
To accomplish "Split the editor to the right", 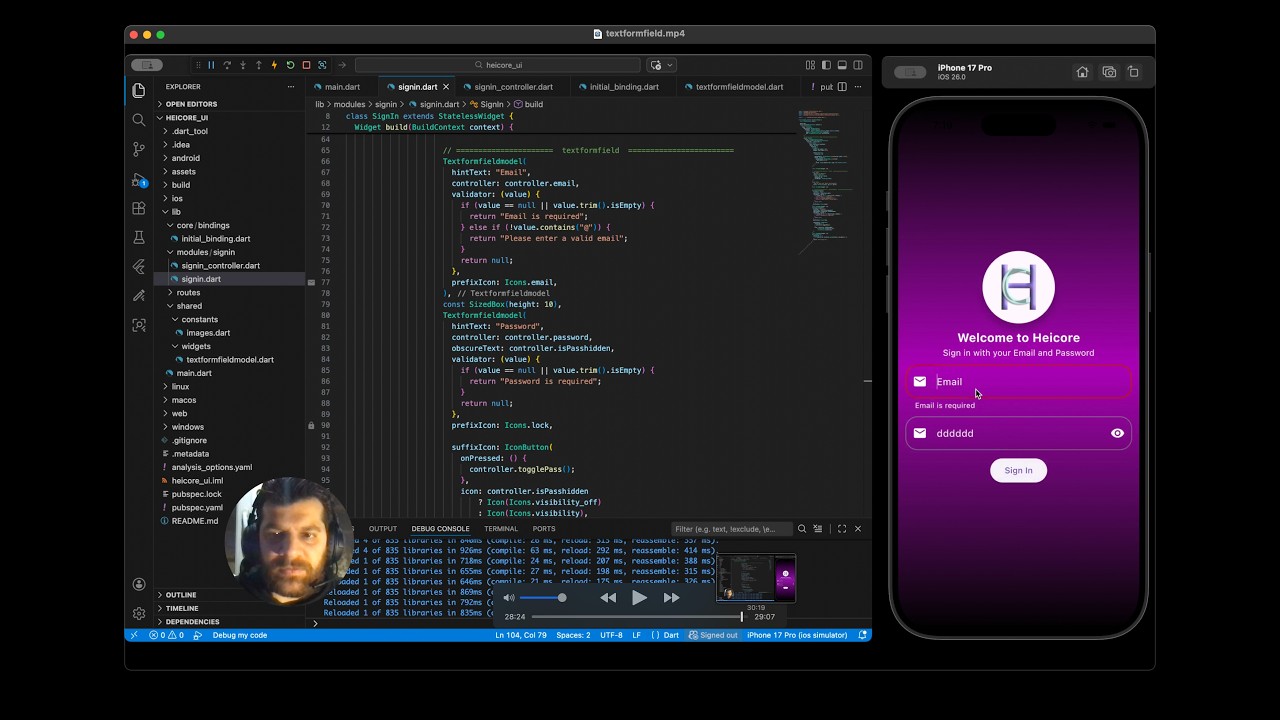I will point(842,87).
